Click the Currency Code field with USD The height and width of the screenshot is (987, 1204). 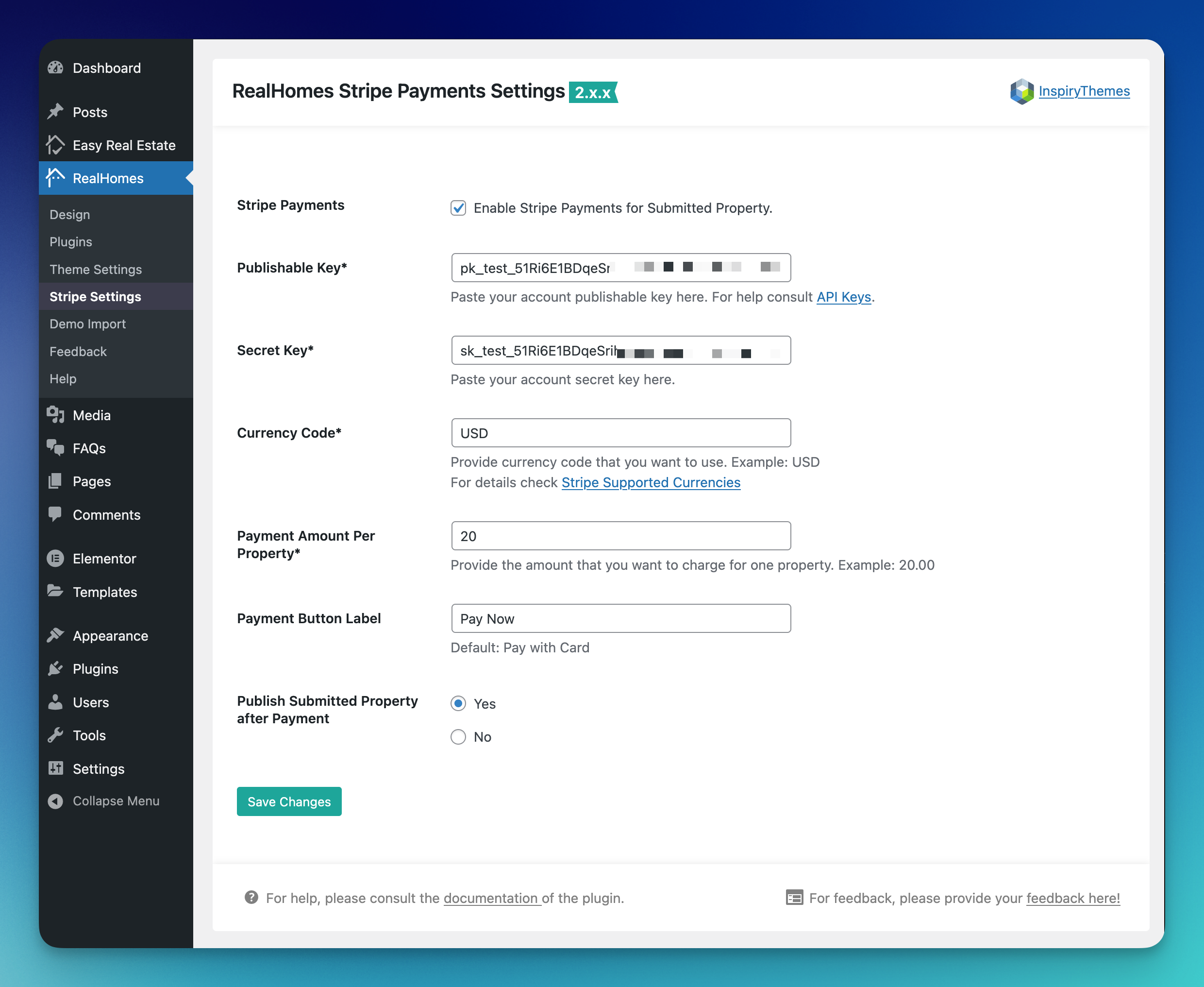620,433
